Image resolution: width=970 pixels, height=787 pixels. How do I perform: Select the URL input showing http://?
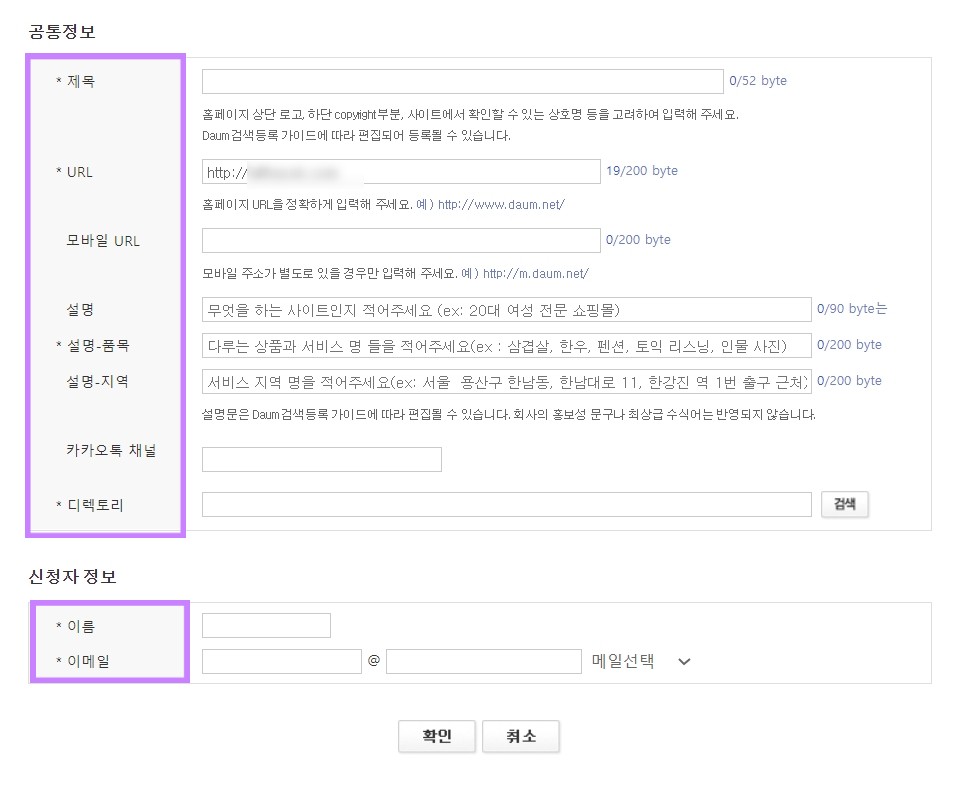click(x=400, y=171)
